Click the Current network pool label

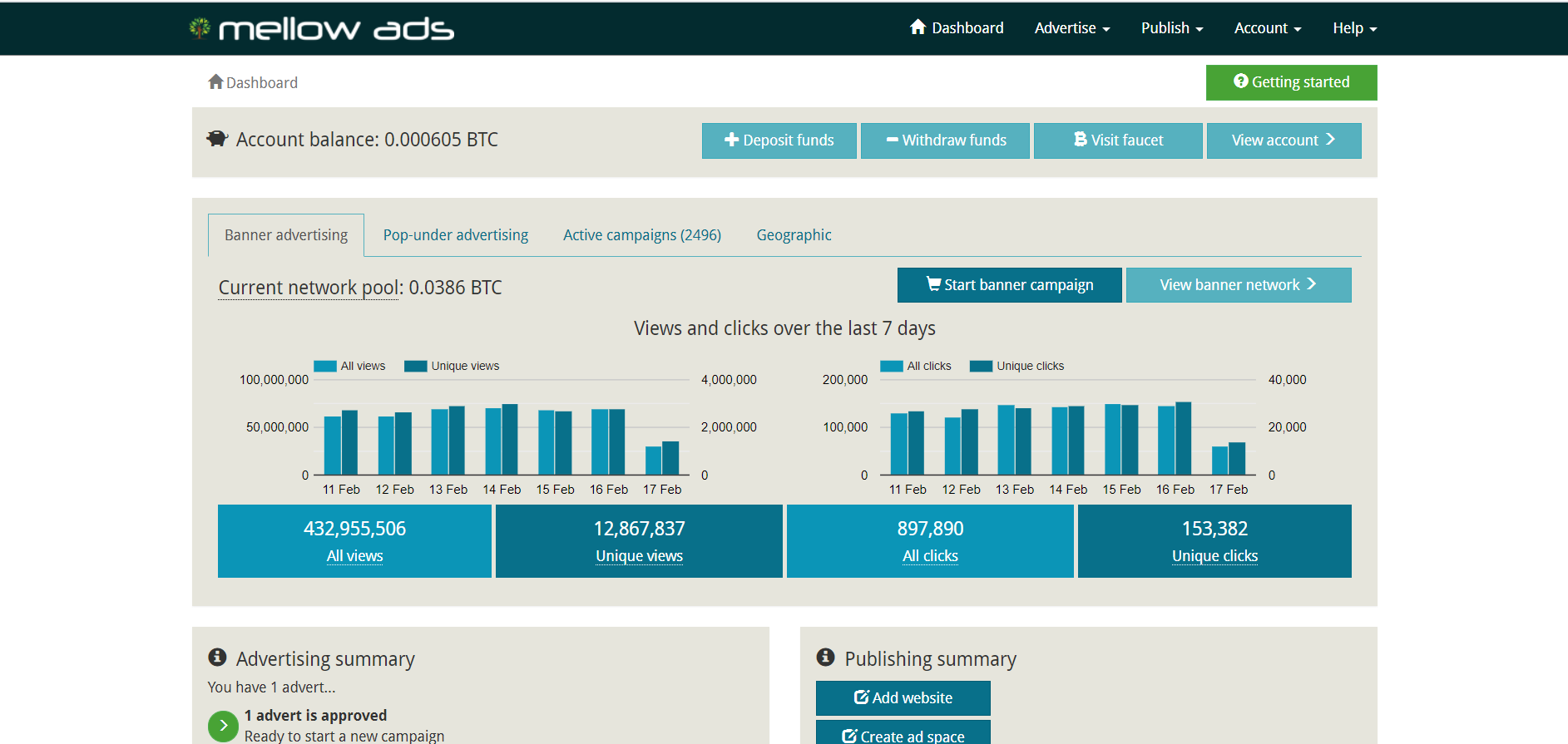(309, 288)
